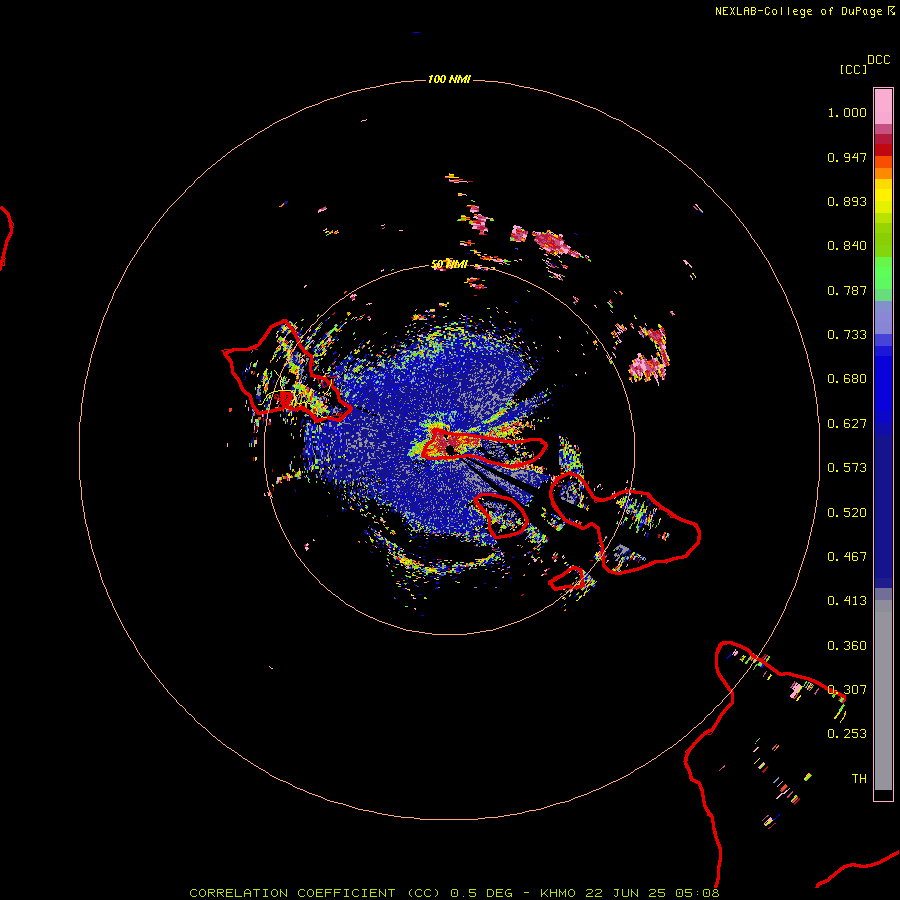The height and width of the screenshot is (900, 900).
Task: Click the 0.360 scale value
Action: point(847,646)
